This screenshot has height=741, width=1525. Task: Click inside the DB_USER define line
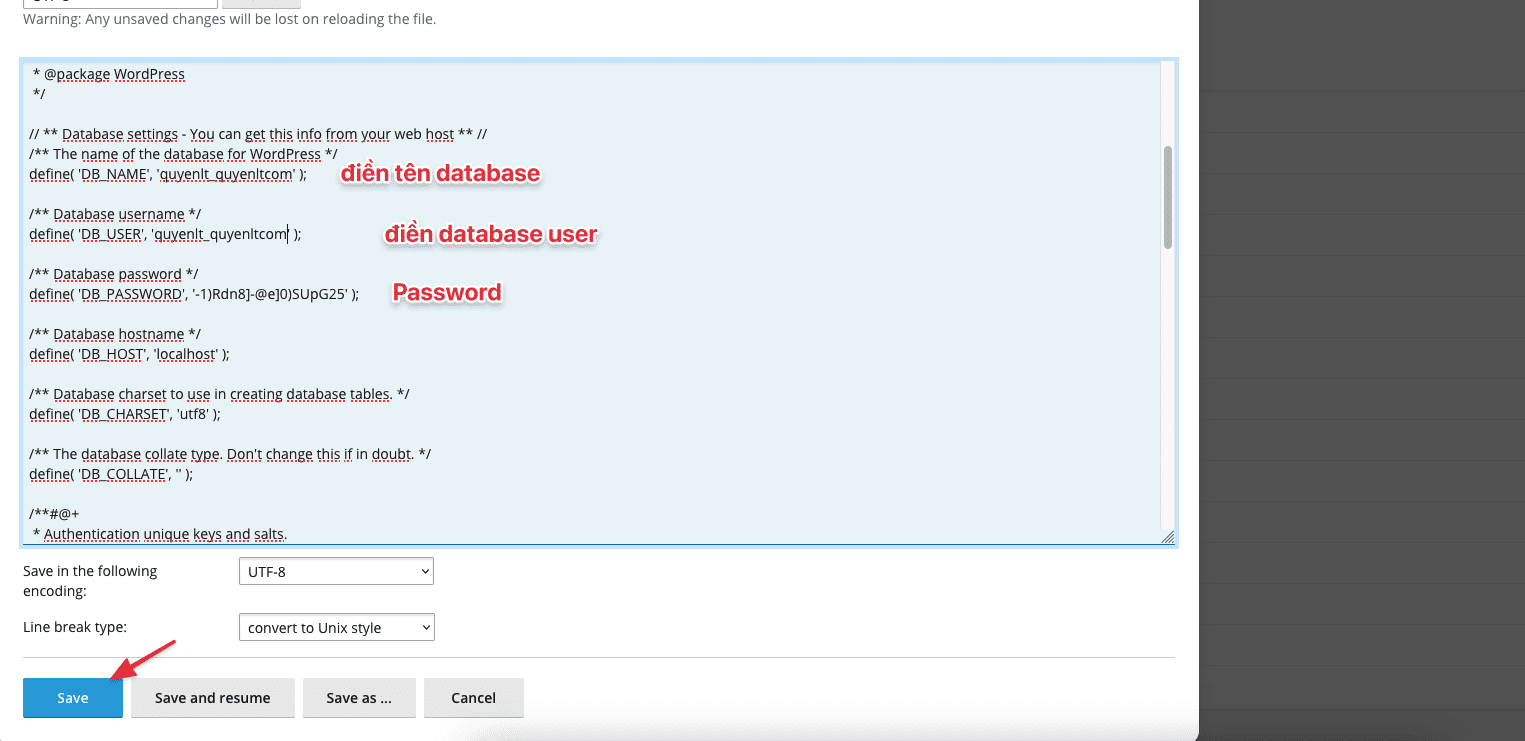(164, 234)
